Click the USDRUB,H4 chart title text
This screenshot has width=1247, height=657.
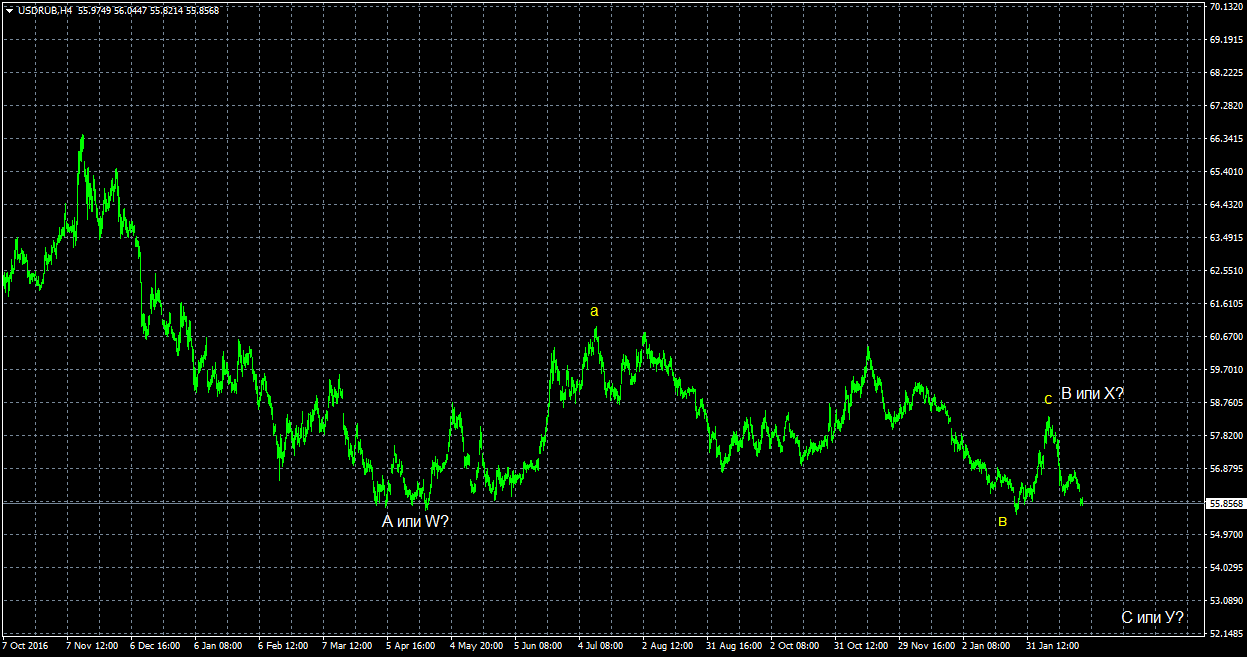click(x=44, y=10)
